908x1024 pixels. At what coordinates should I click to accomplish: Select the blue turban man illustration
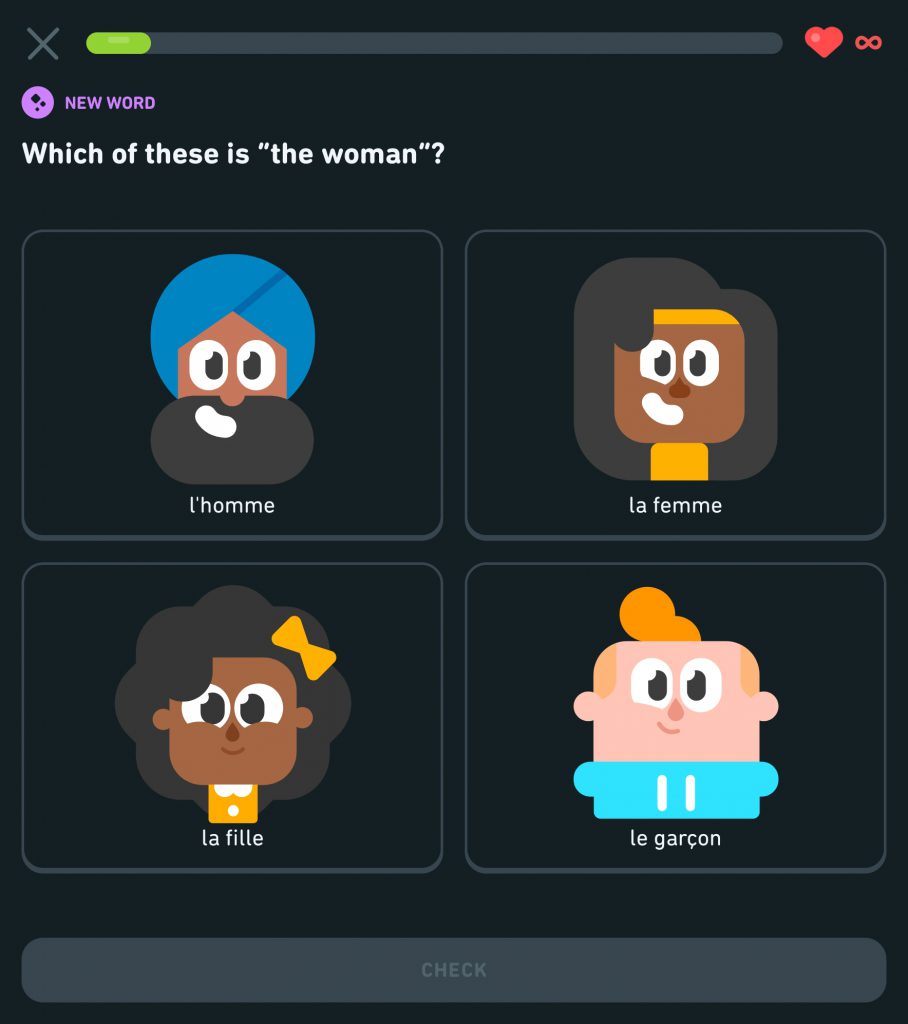point(233,369)
